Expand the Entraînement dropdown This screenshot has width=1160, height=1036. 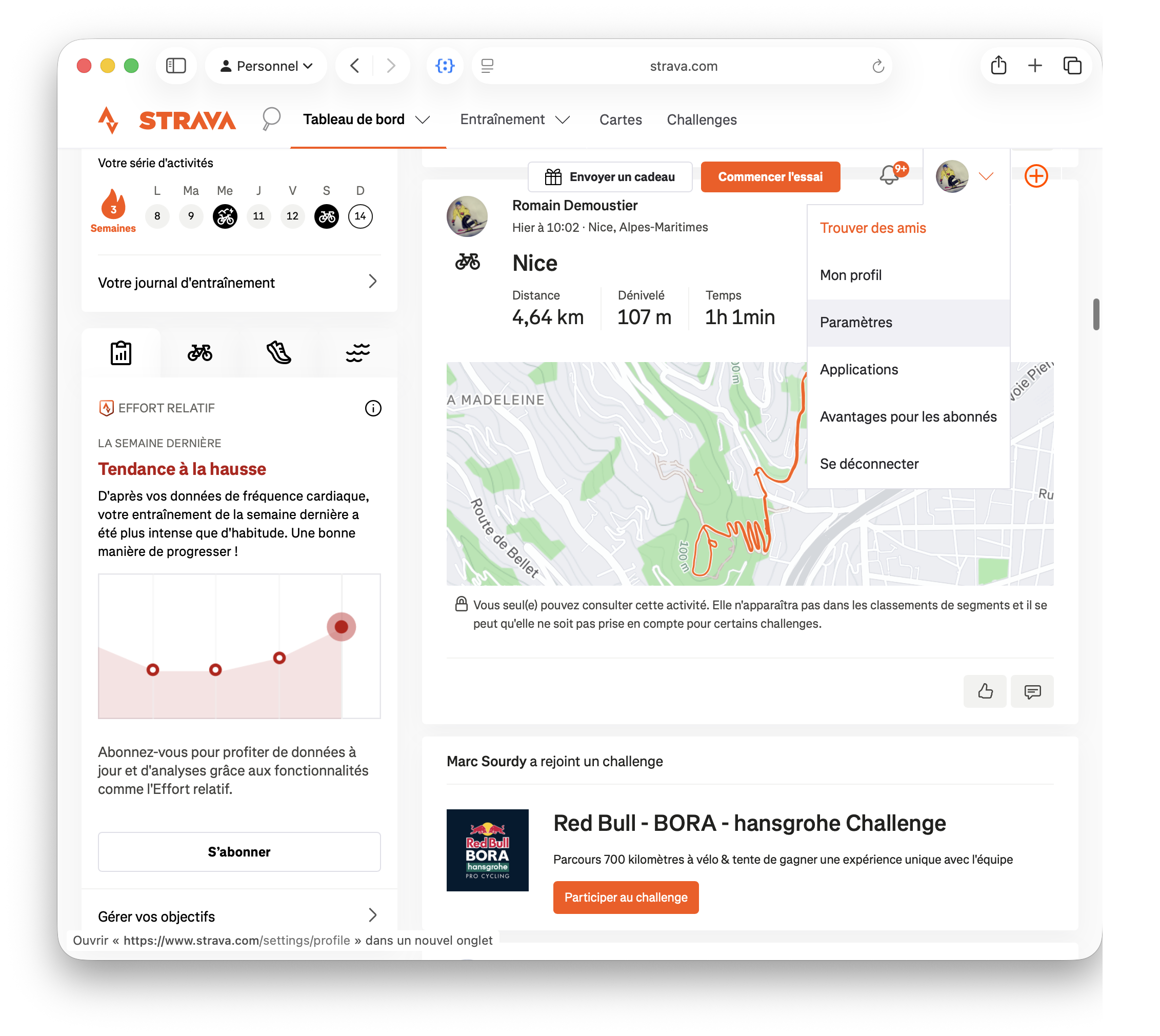(x=563, y=119)
